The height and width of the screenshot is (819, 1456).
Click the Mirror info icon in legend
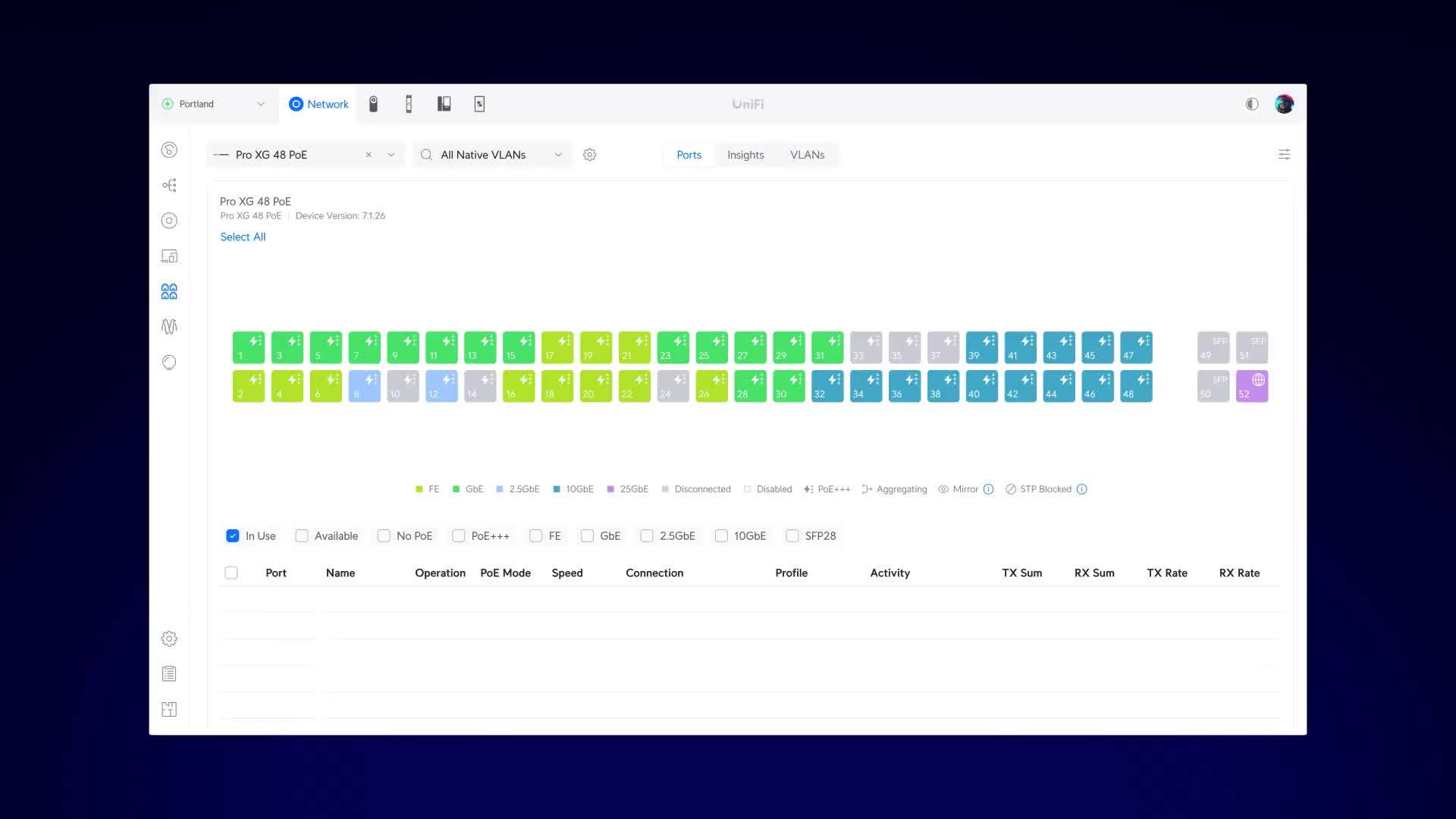tap(988, 489)
